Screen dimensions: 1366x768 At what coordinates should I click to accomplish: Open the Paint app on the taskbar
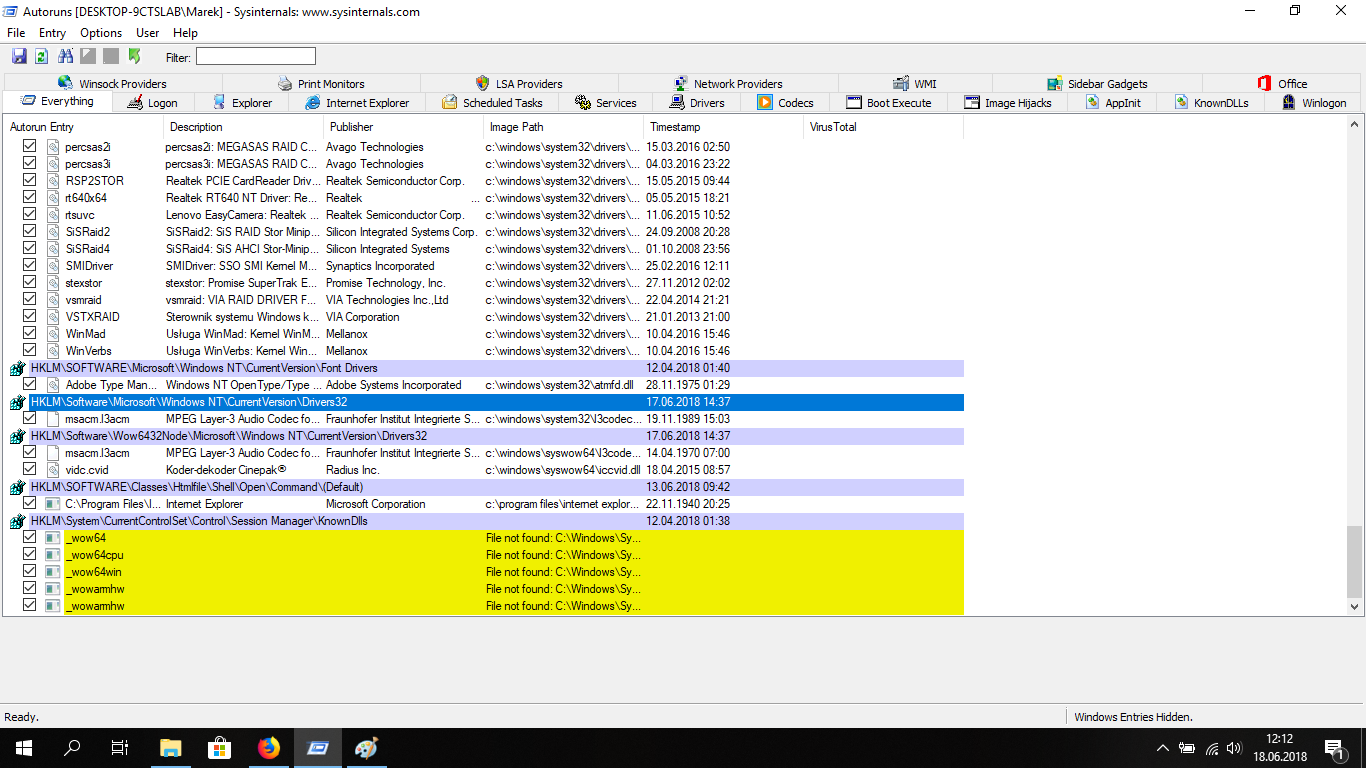[x=367, y=748]
